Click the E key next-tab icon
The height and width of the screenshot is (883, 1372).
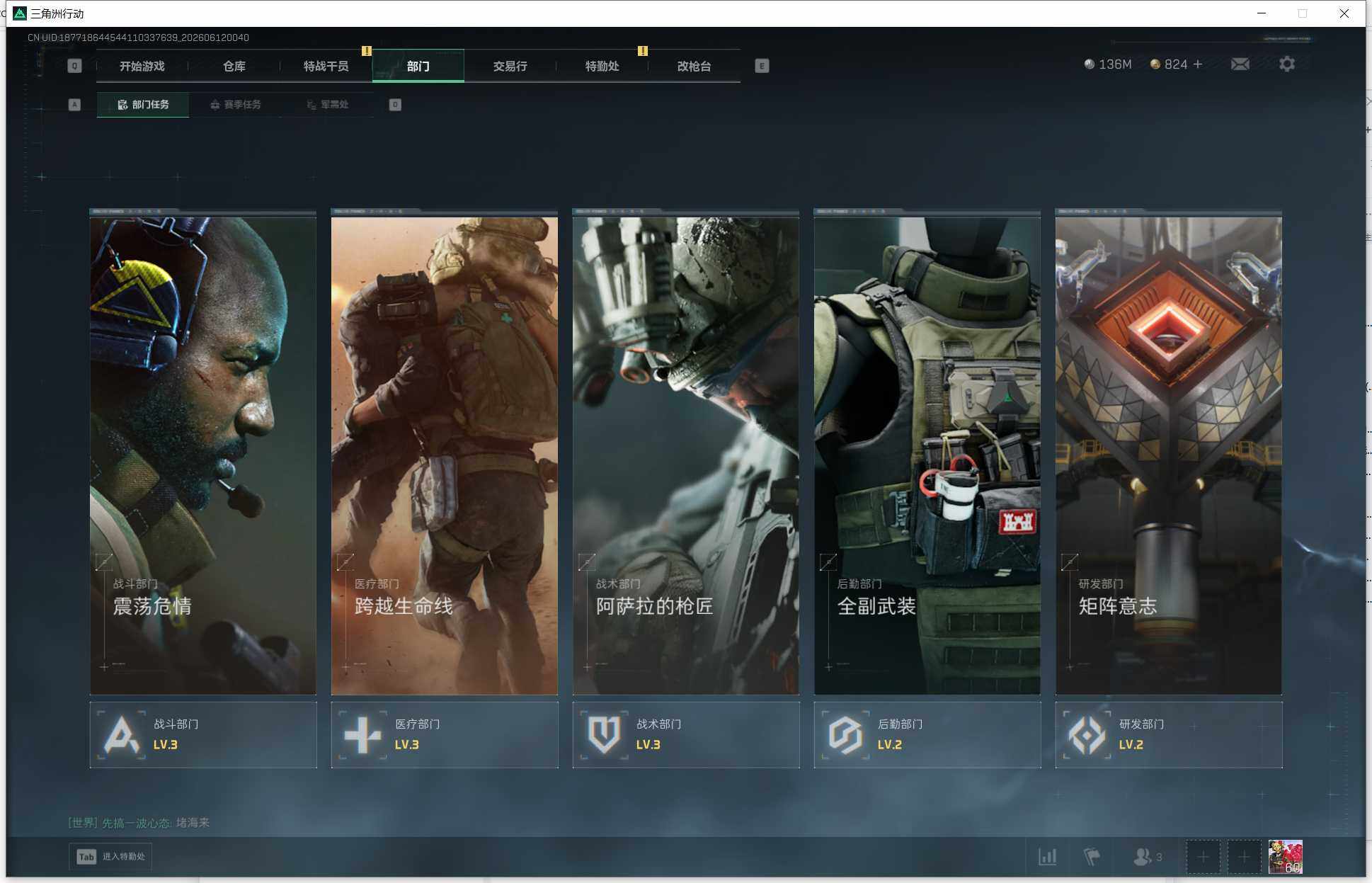coord(762,66)
